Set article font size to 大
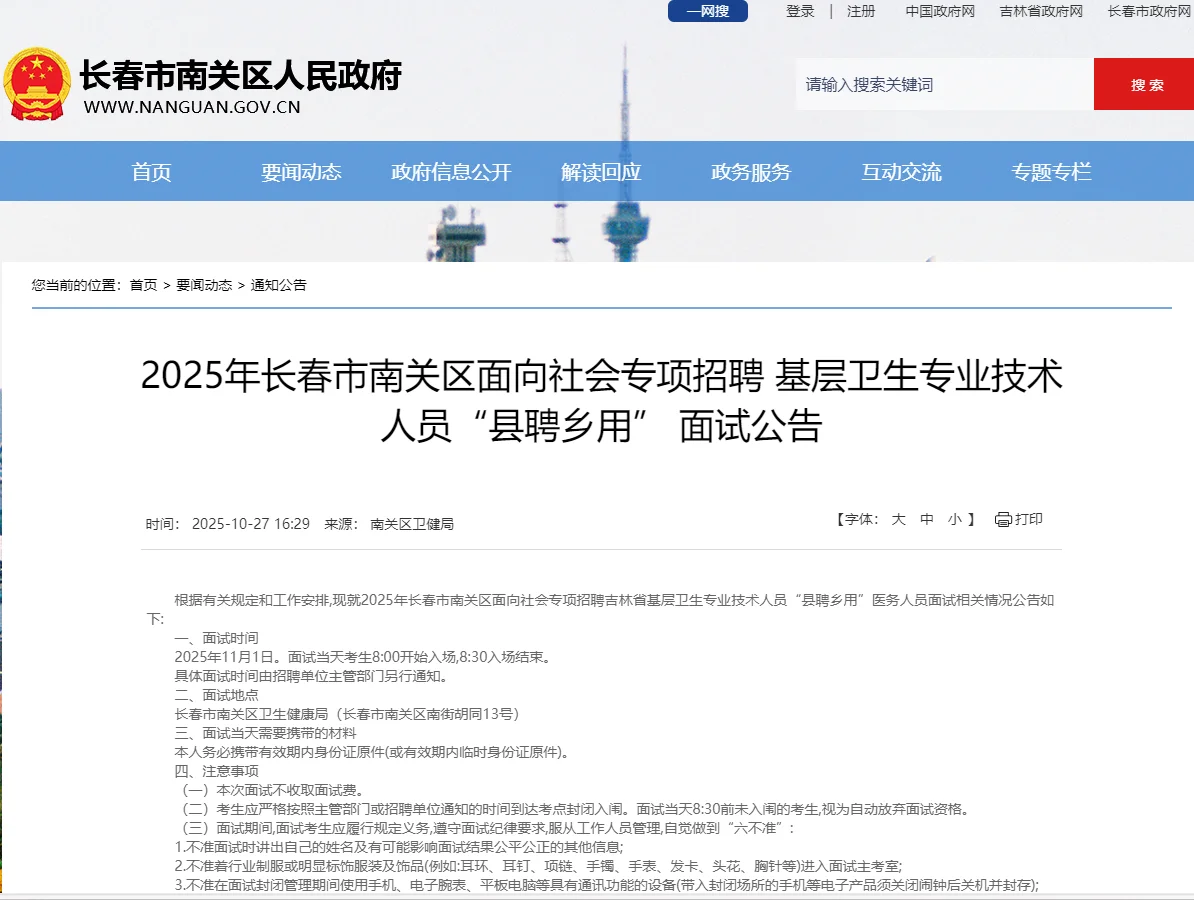The height and width of the screenshot is (900, 1194). pos(898,519)
